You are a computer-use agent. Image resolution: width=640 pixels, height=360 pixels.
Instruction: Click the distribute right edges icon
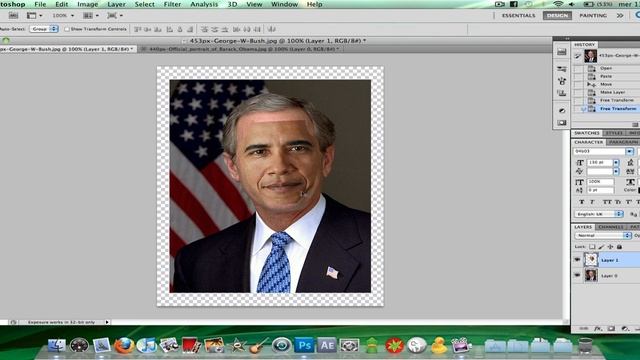257,29
